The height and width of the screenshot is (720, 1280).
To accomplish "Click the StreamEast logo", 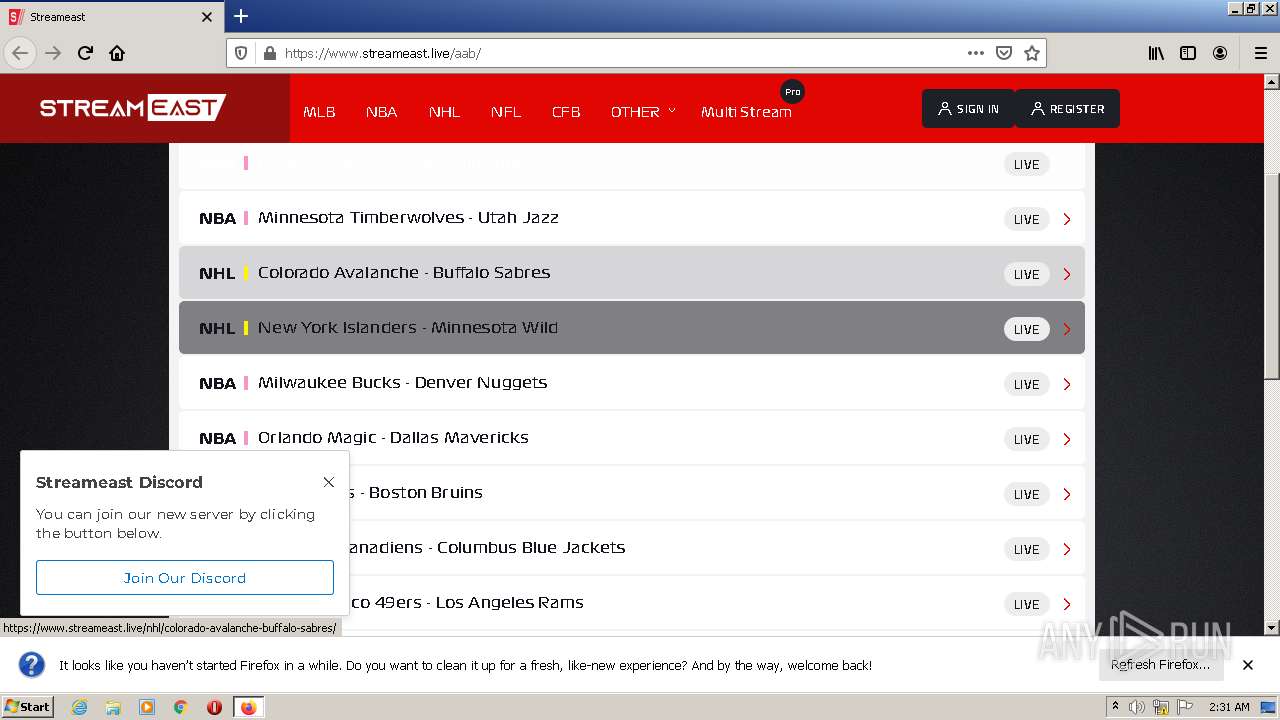I will (133, 107).
